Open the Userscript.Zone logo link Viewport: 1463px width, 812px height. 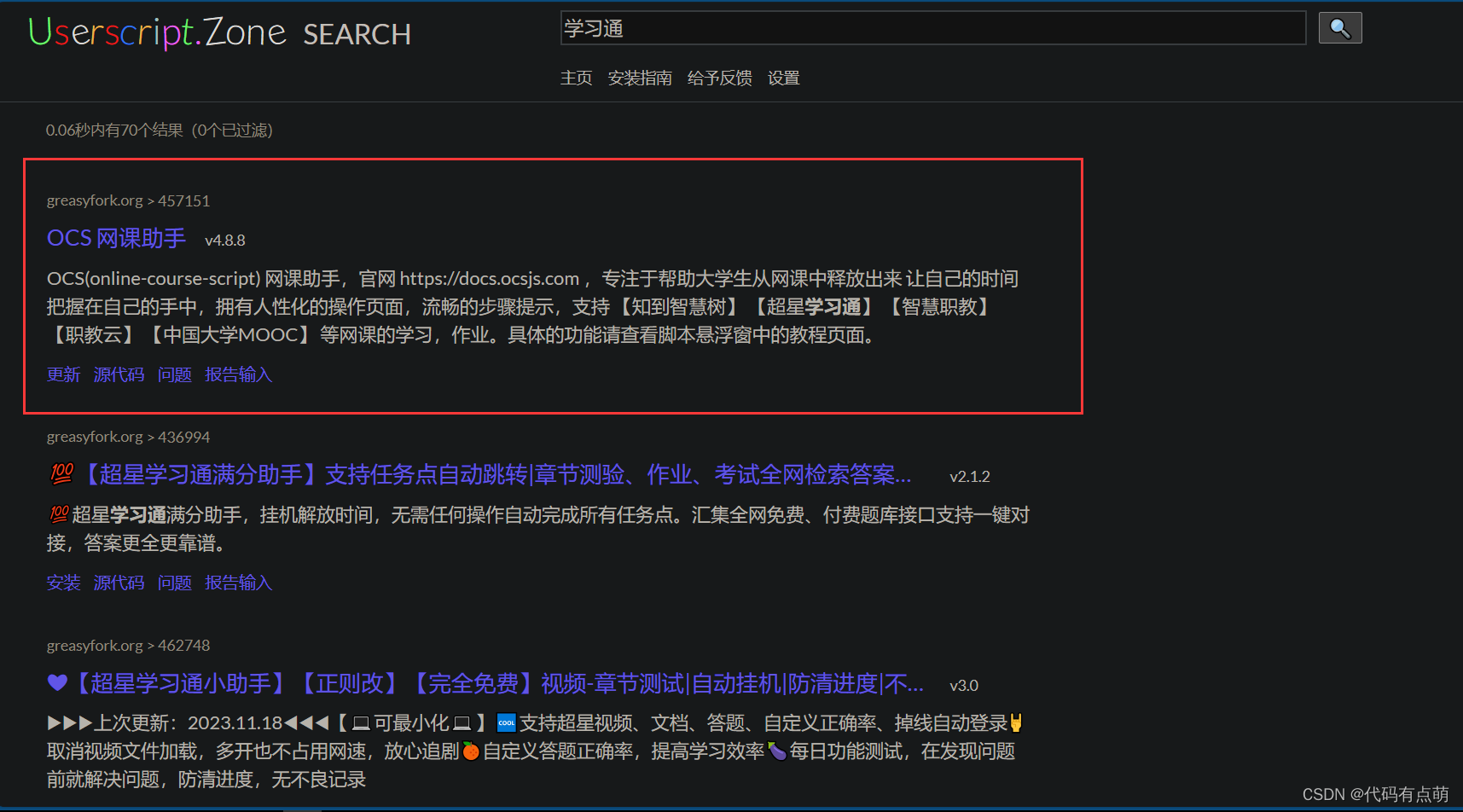[x=157, y=32]
